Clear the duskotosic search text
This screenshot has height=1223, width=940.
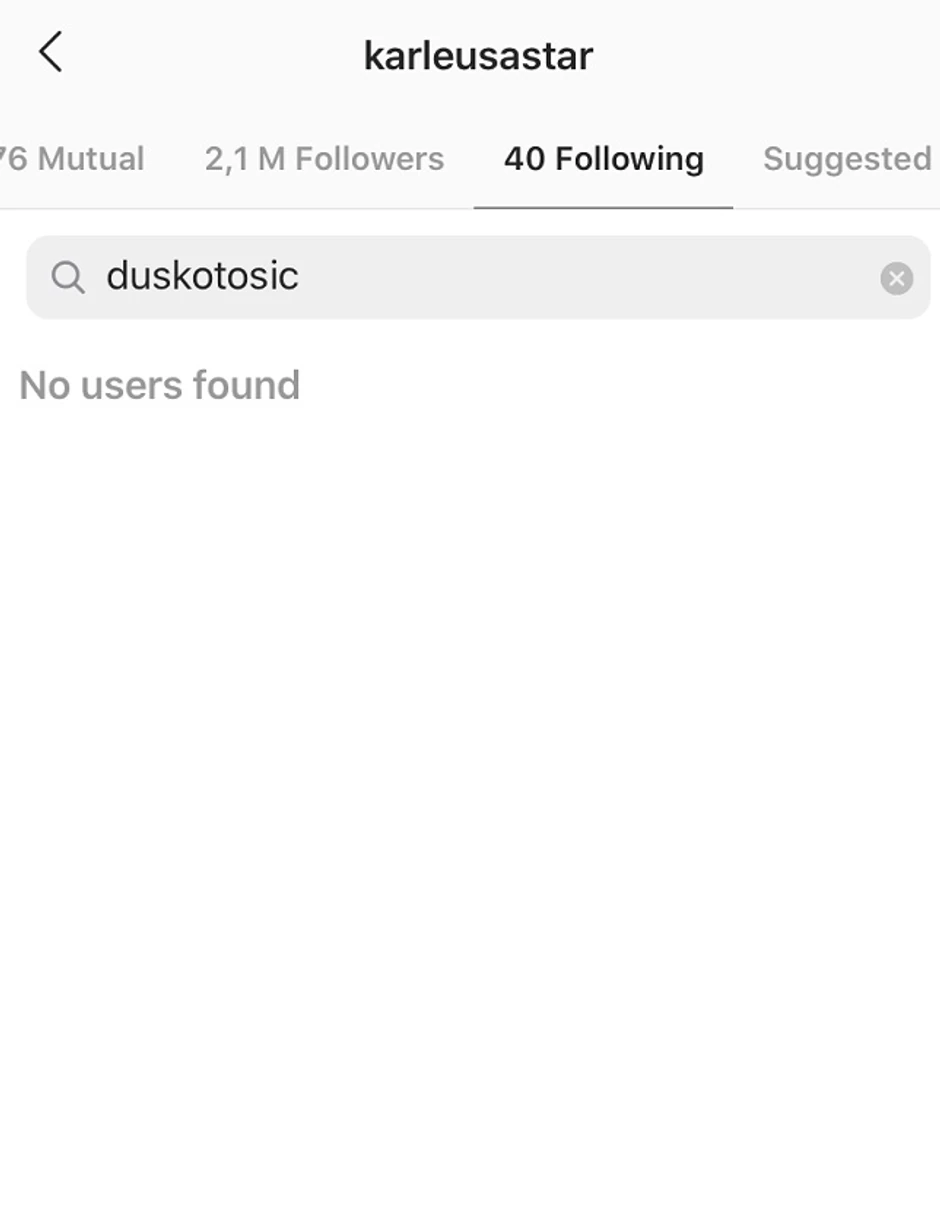point(896,278)
